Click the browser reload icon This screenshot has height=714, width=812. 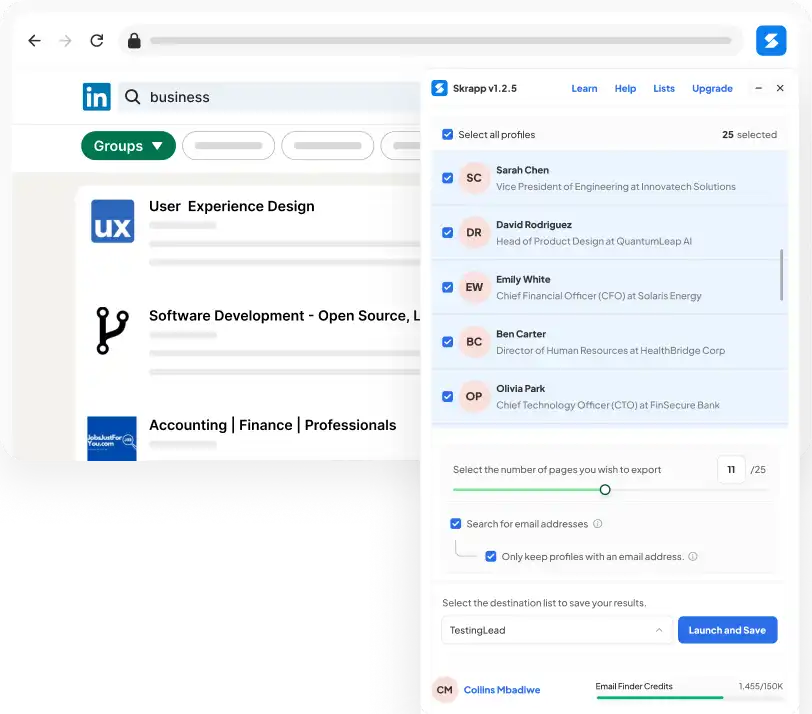pyautogui.click(x=97, y=41)
